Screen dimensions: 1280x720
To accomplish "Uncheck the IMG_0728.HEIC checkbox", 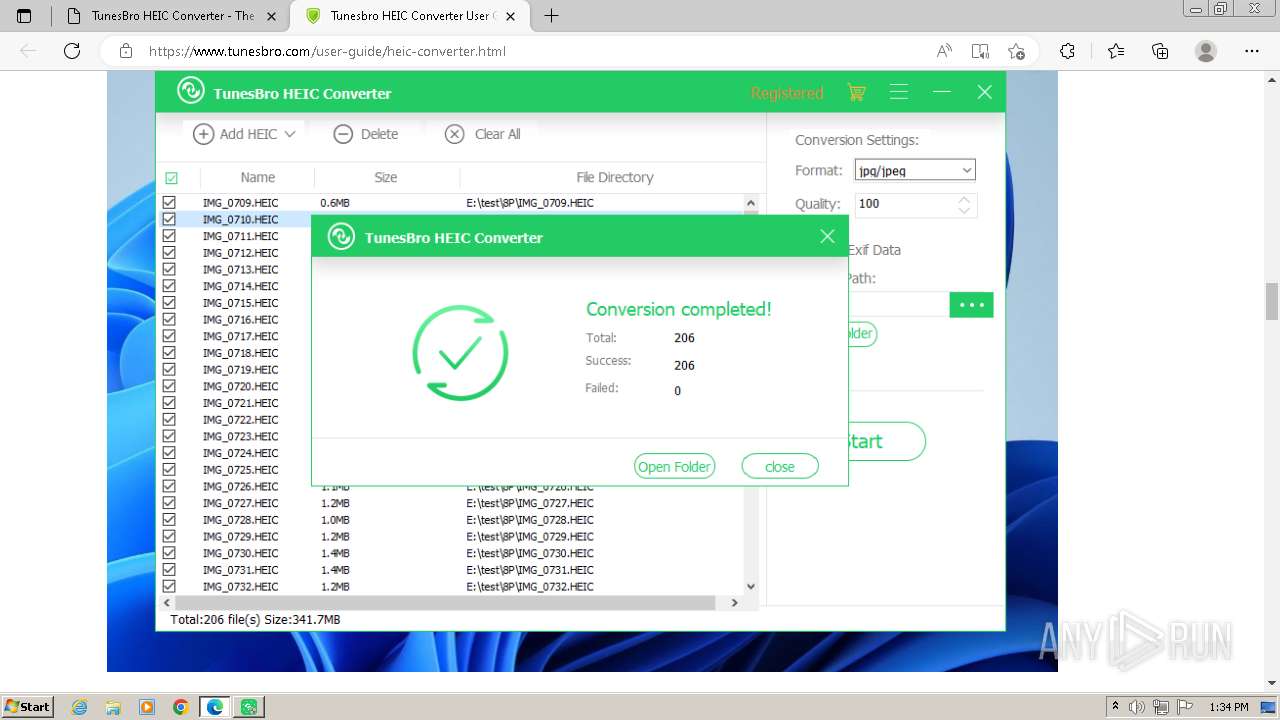I will (169, 520).
